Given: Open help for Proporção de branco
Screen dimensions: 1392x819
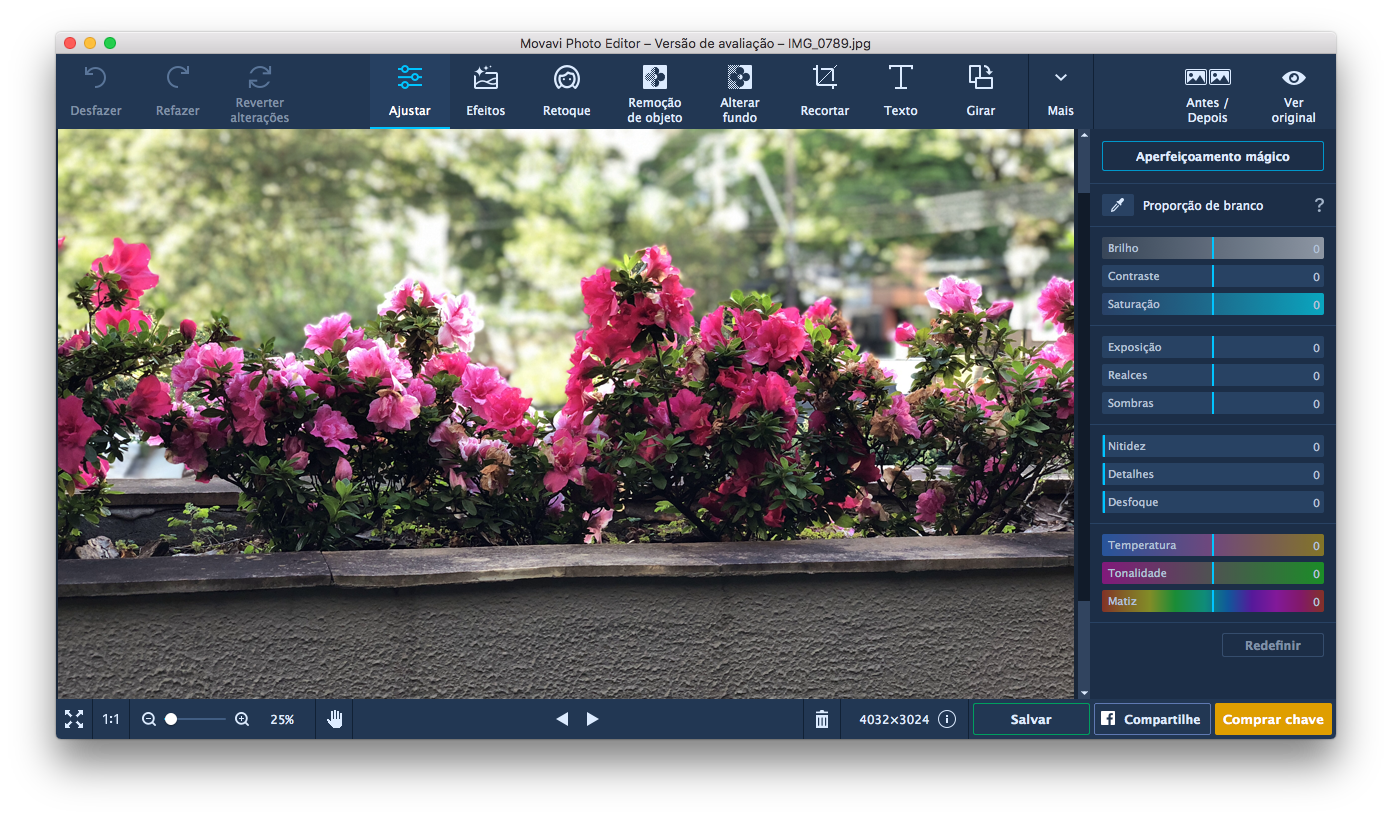Looking at the screenshot, I should pyautogui.click(x=1319, y=205).
